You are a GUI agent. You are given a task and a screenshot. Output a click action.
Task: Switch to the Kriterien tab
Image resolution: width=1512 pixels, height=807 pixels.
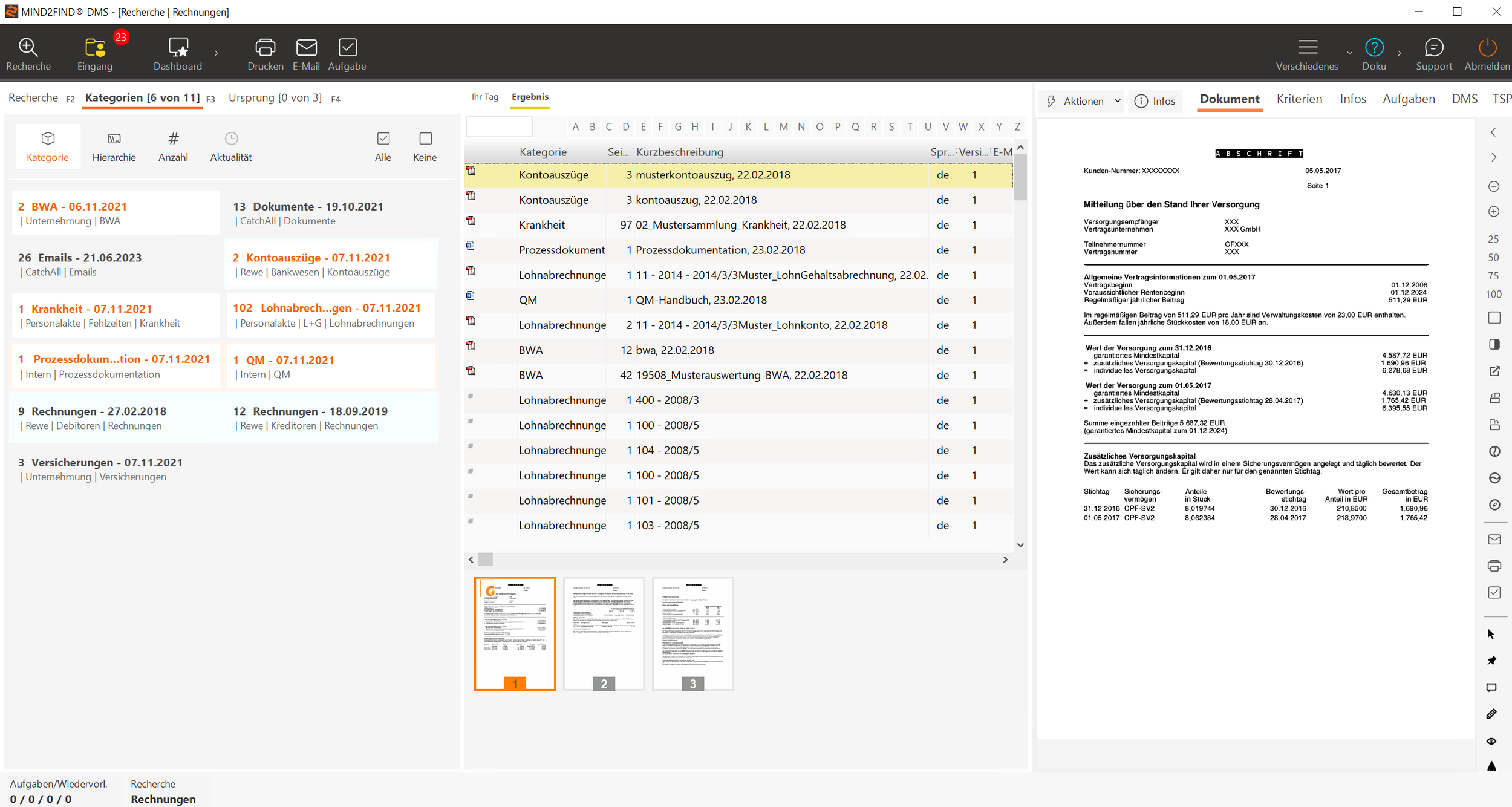tap(1299, 99)
